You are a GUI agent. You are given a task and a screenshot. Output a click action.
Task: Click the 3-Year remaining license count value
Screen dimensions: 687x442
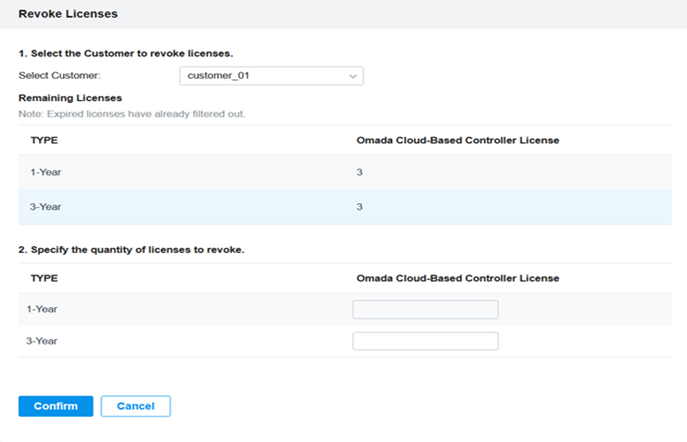359,207
